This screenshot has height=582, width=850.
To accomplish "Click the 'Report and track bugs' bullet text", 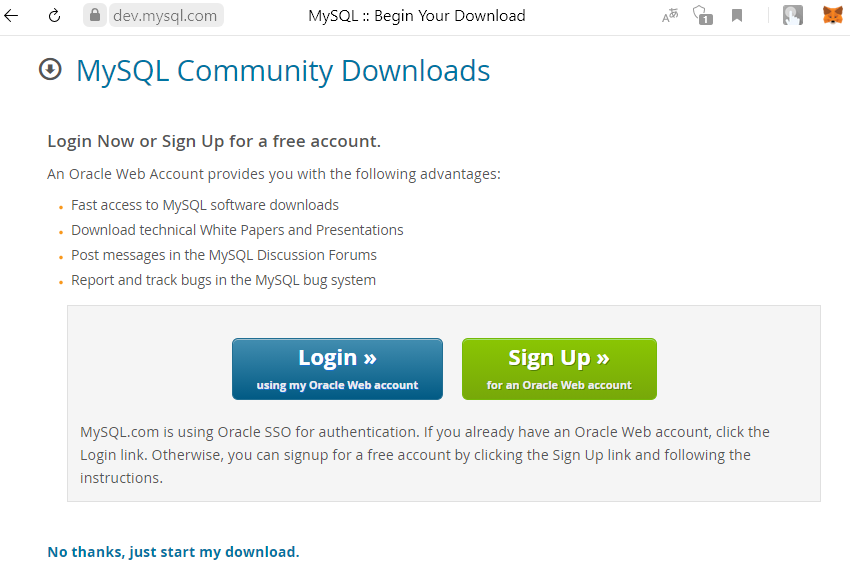I will (x=223, y=280).
